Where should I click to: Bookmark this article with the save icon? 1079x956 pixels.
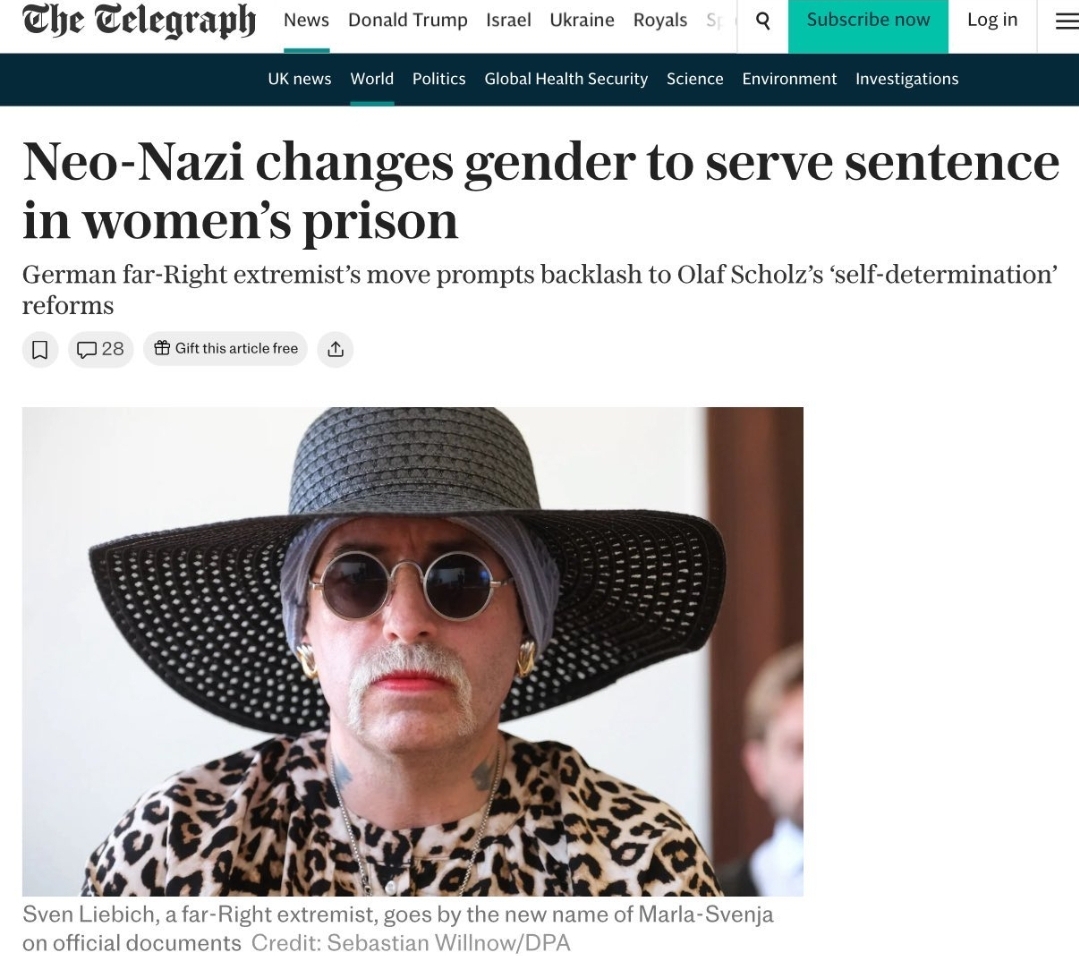[x=40, y=349]
